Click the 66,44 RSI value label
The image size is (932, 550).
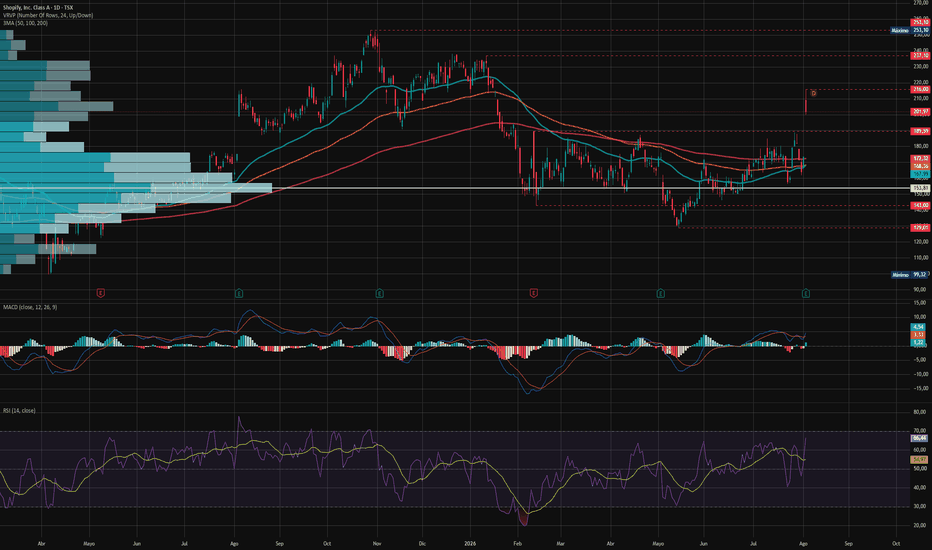pos(919,438)
